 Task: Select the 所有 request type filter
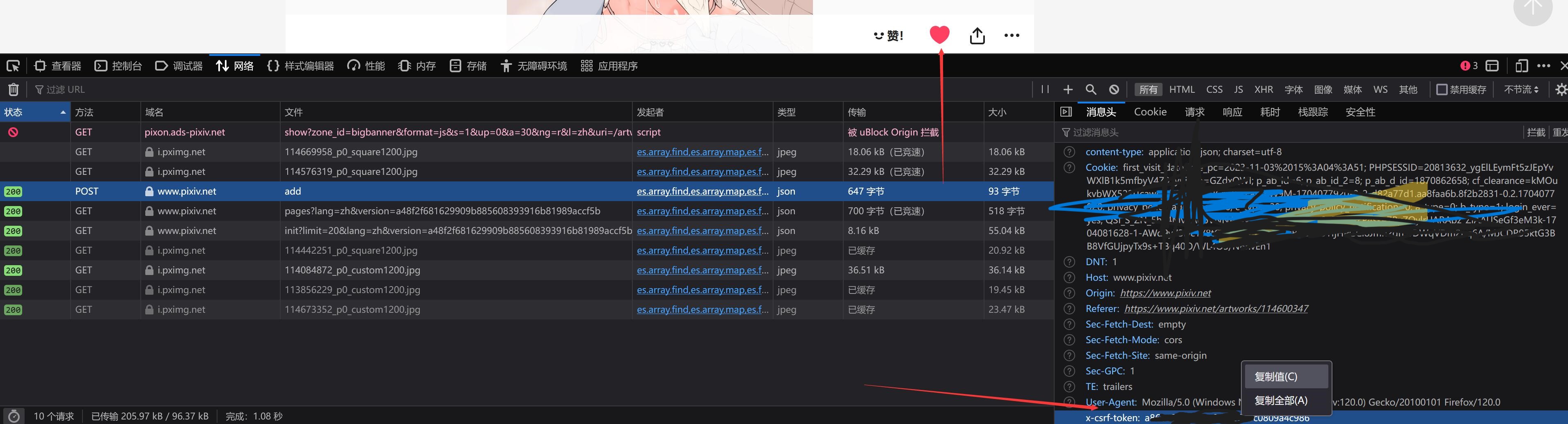coord(1149,89)
